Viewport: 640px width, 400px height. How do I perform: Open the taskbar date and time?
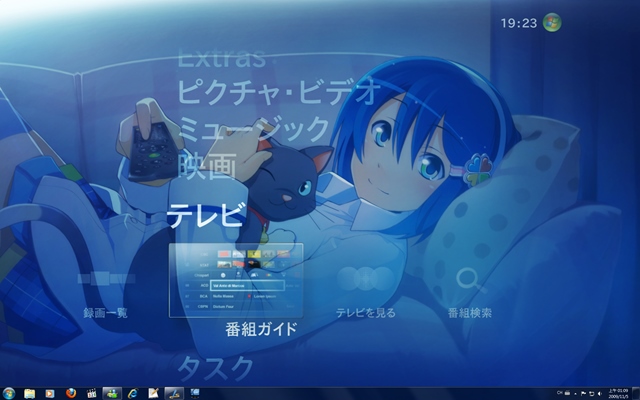click(x=618, y=393)
